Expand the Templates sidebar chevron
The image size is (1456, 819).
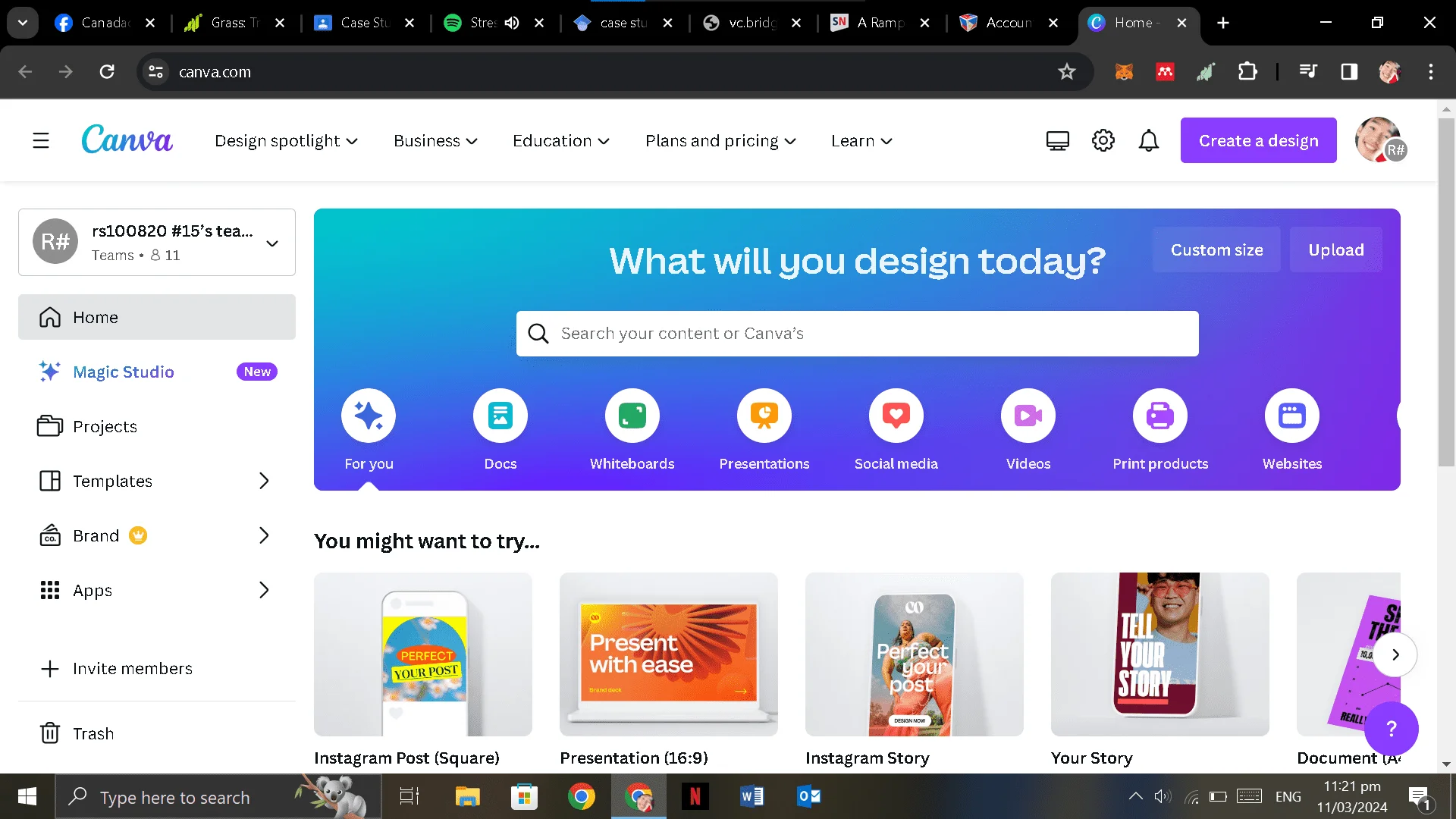pos(263,481)
